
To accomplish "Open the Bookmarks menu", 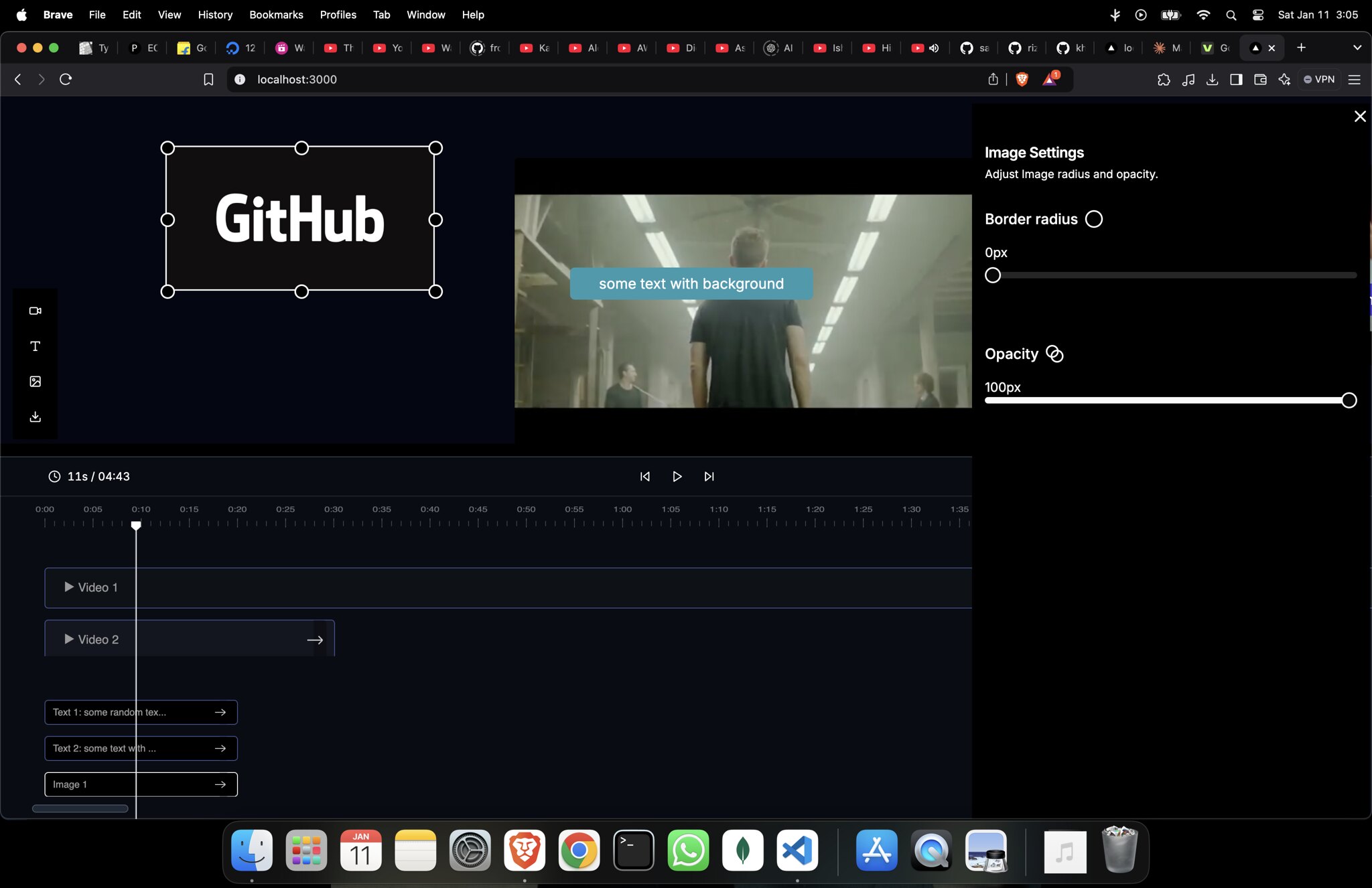I will 276,15.
